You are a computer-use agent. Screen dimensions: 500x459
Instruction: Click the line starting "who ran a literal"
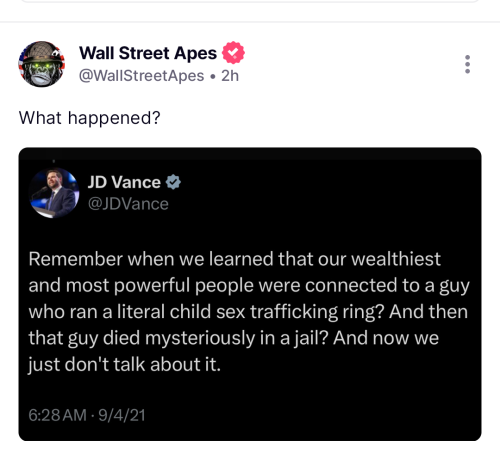(248, 312)
